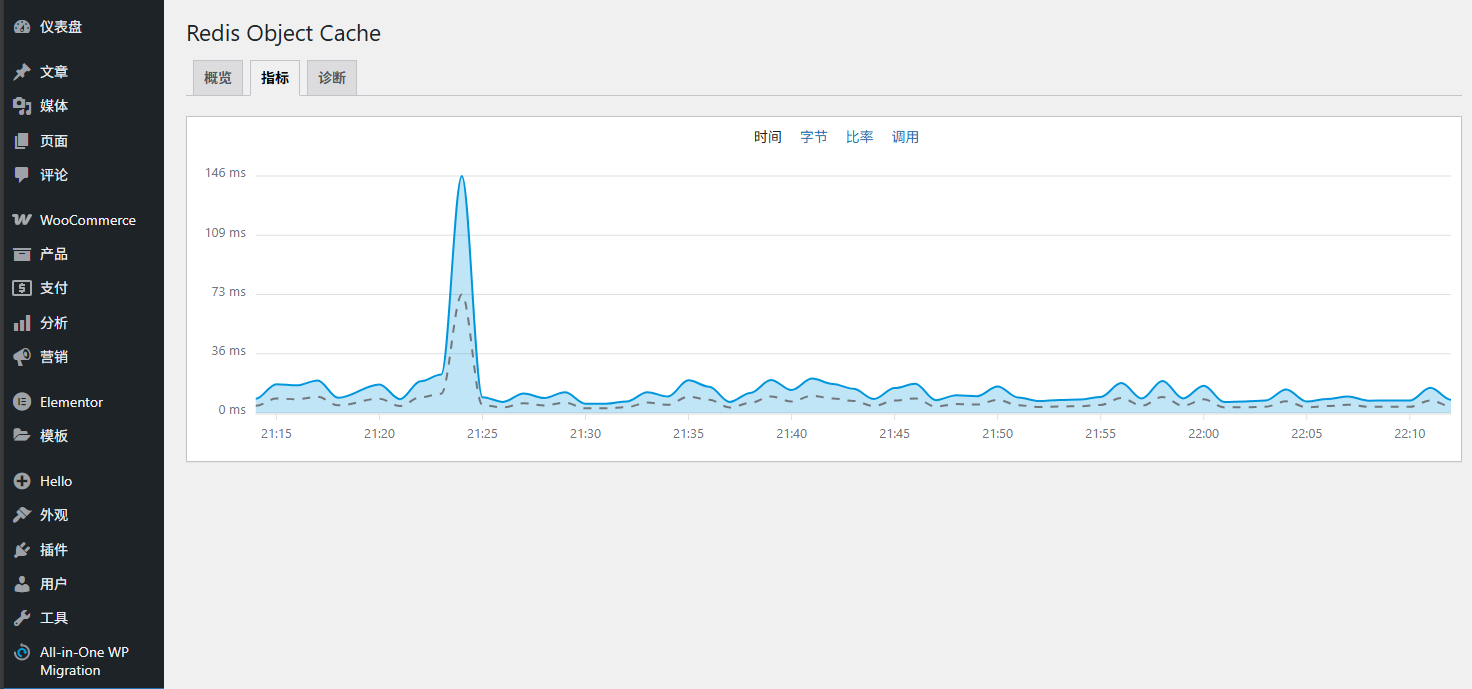Open the Elementor menu item

tap(71, 402)
